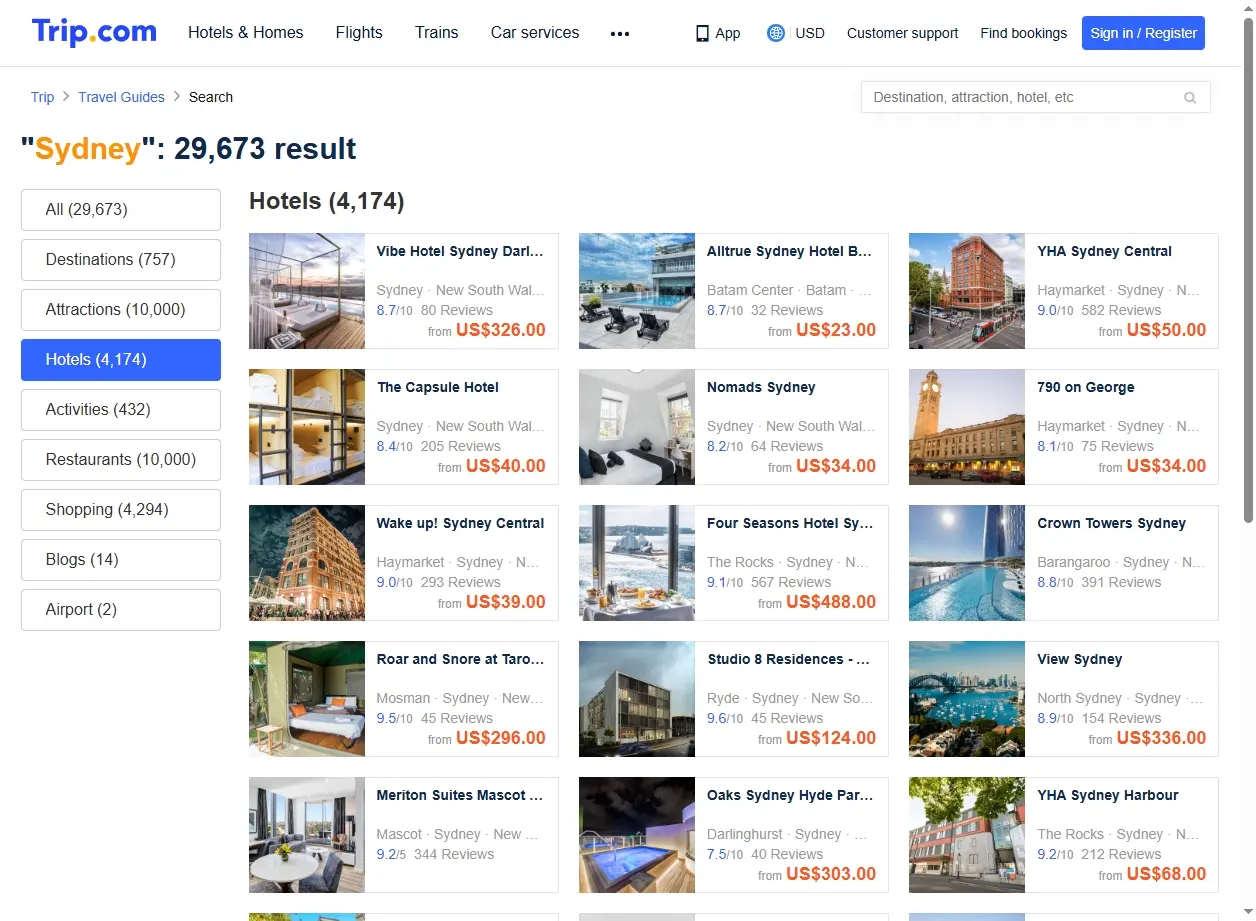Click the Trip.com logo
Screen dimensions: 1256x921
[94, 32]
